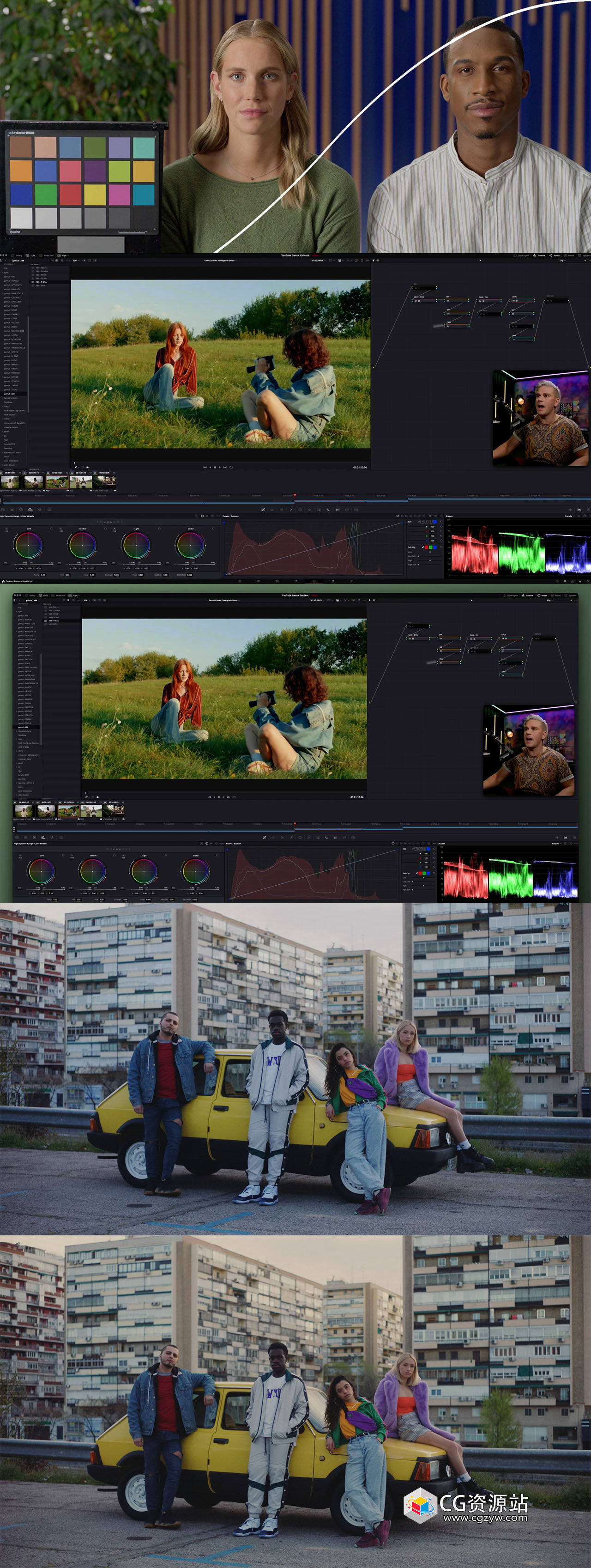
Task: Toggle LUTs panel in upper Resolve window
Action: coord(31,255)
